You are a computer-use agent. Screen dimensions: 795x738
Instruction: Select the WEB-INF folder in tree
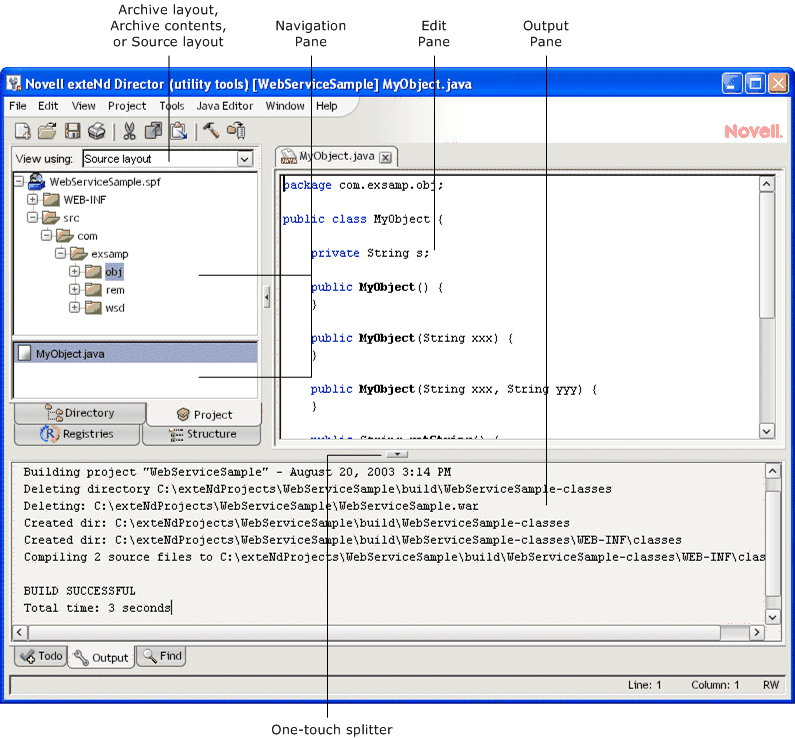(x=85, y=200)
